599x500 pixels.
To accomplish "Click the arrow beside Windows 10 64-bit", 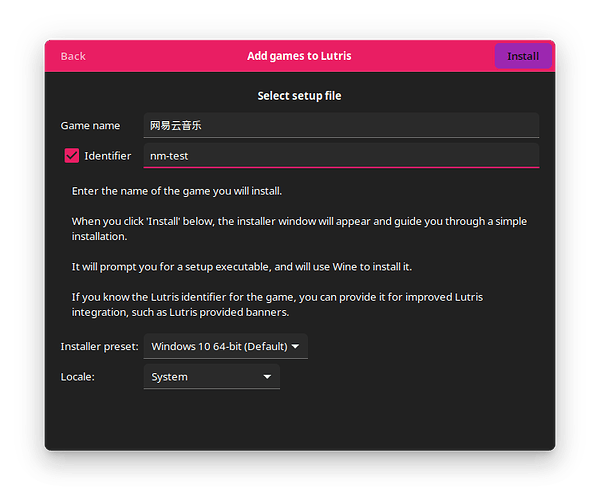I will [295, 346].
